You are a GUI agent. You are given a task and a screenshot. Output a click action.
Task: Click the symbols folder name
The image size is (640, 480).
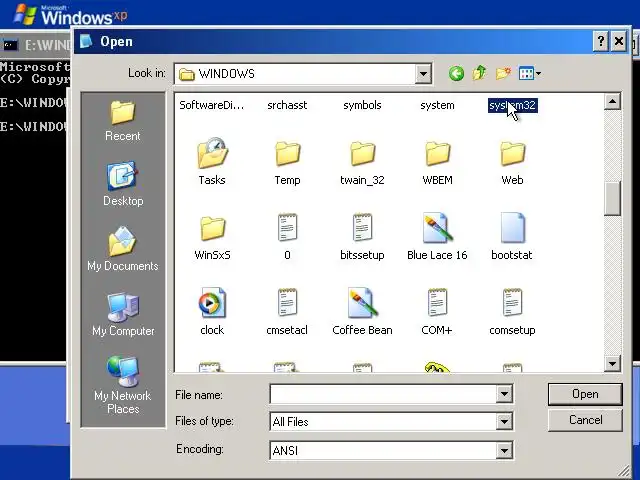pyautogui.click(x=362, y=105)
